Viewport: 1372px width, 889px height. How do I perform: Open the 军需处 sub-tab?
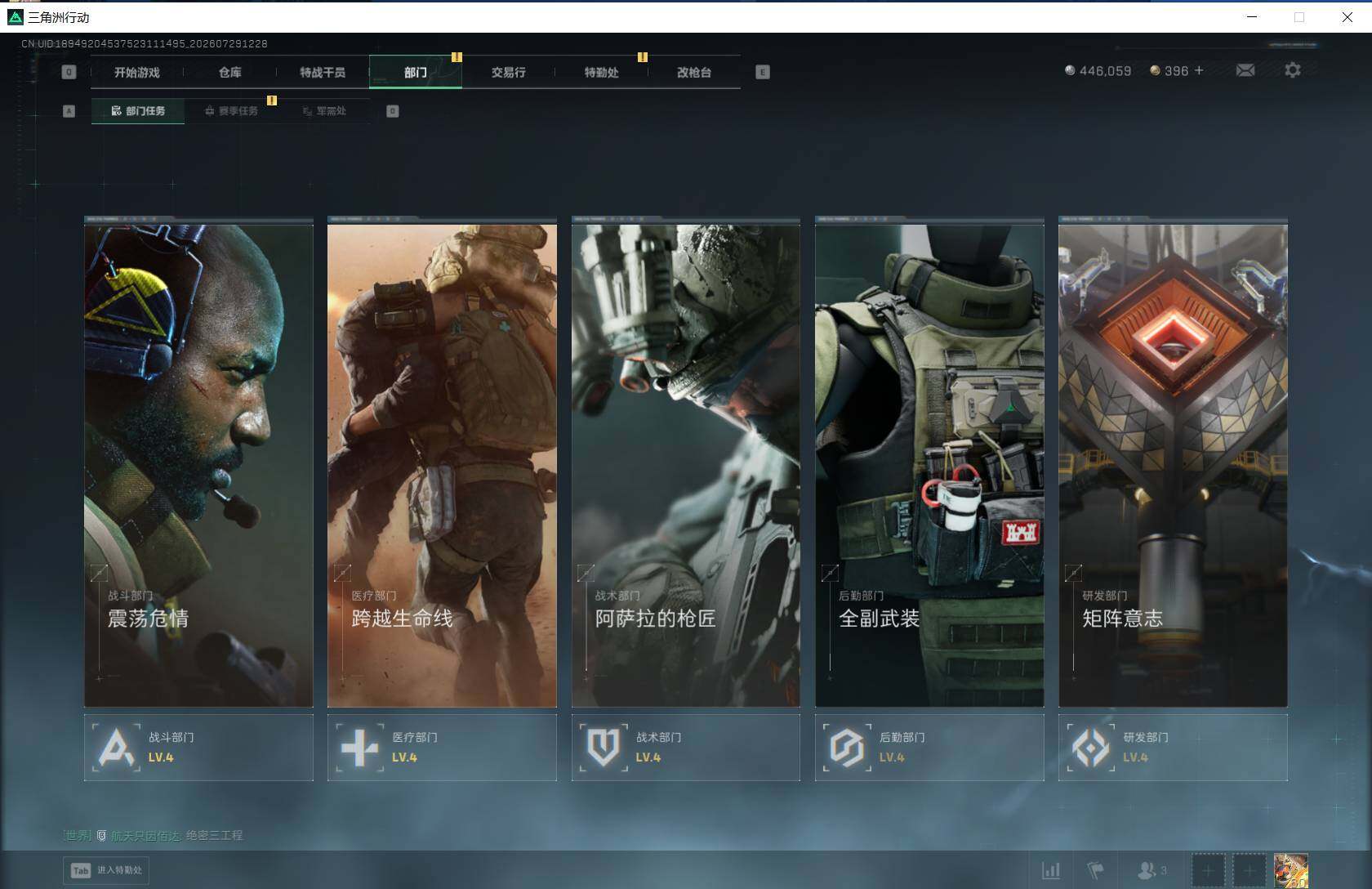coord(324,110)
